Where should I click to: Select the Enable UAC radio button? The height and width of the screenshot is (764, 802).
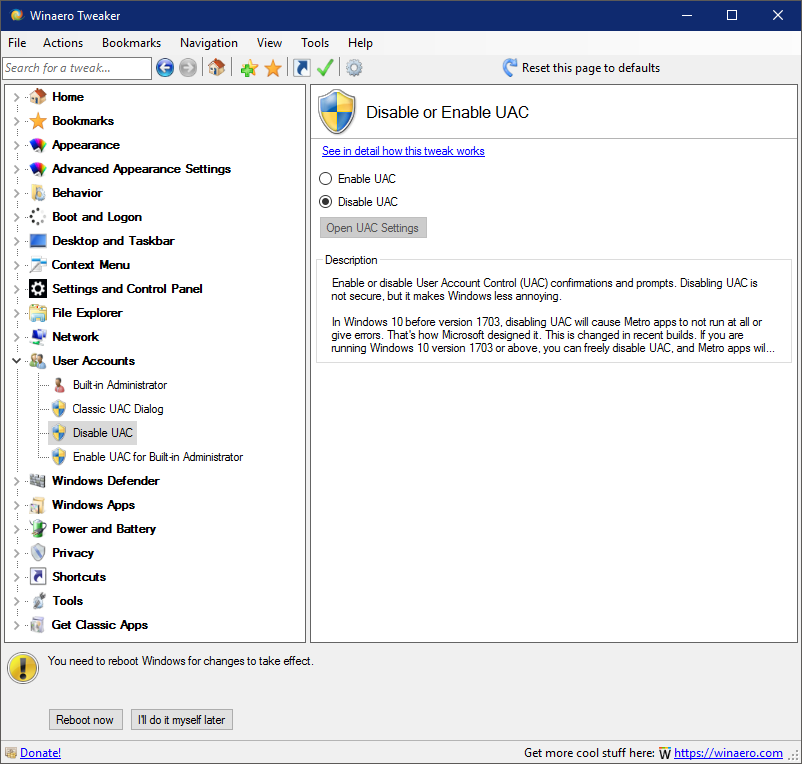(x=325, y=178)
